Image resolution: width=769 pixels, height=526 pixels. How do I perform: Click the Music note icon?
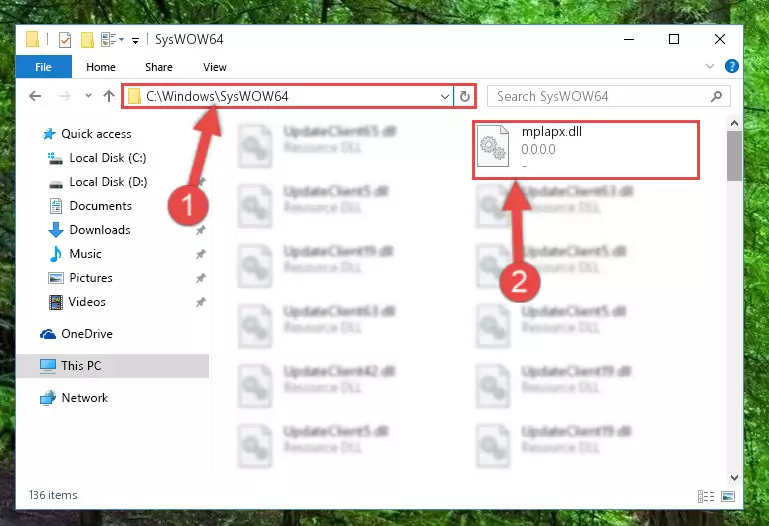coord(56,254)
